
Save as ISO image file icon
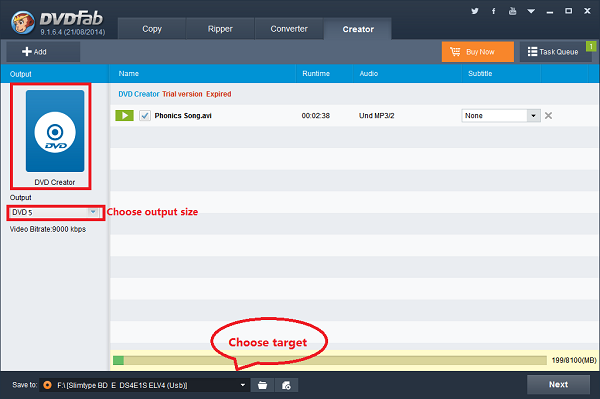(286, 385)
